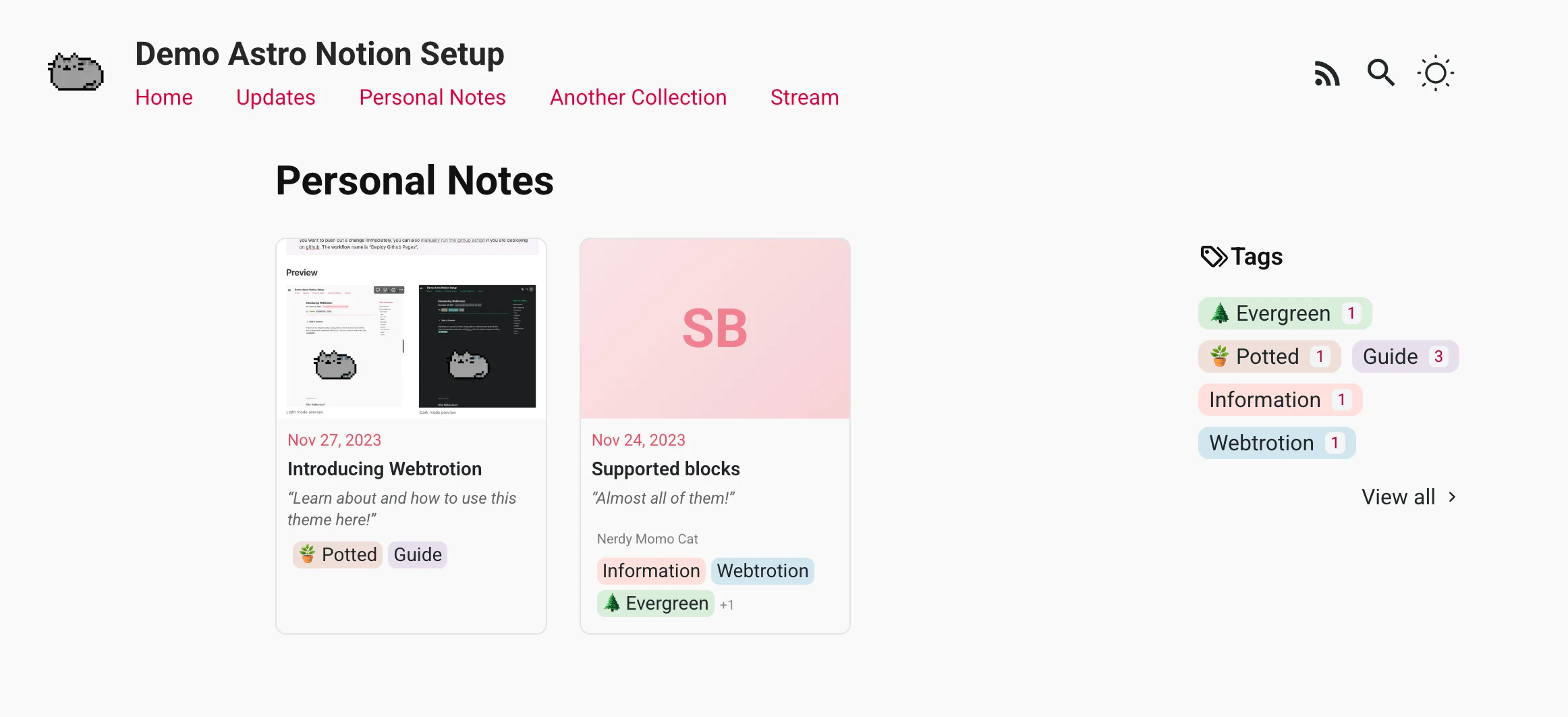Open the RSS feed icon
The height and width of the screenshot is (717, 1568).
pyautogui.click(x=1326, y=74)
